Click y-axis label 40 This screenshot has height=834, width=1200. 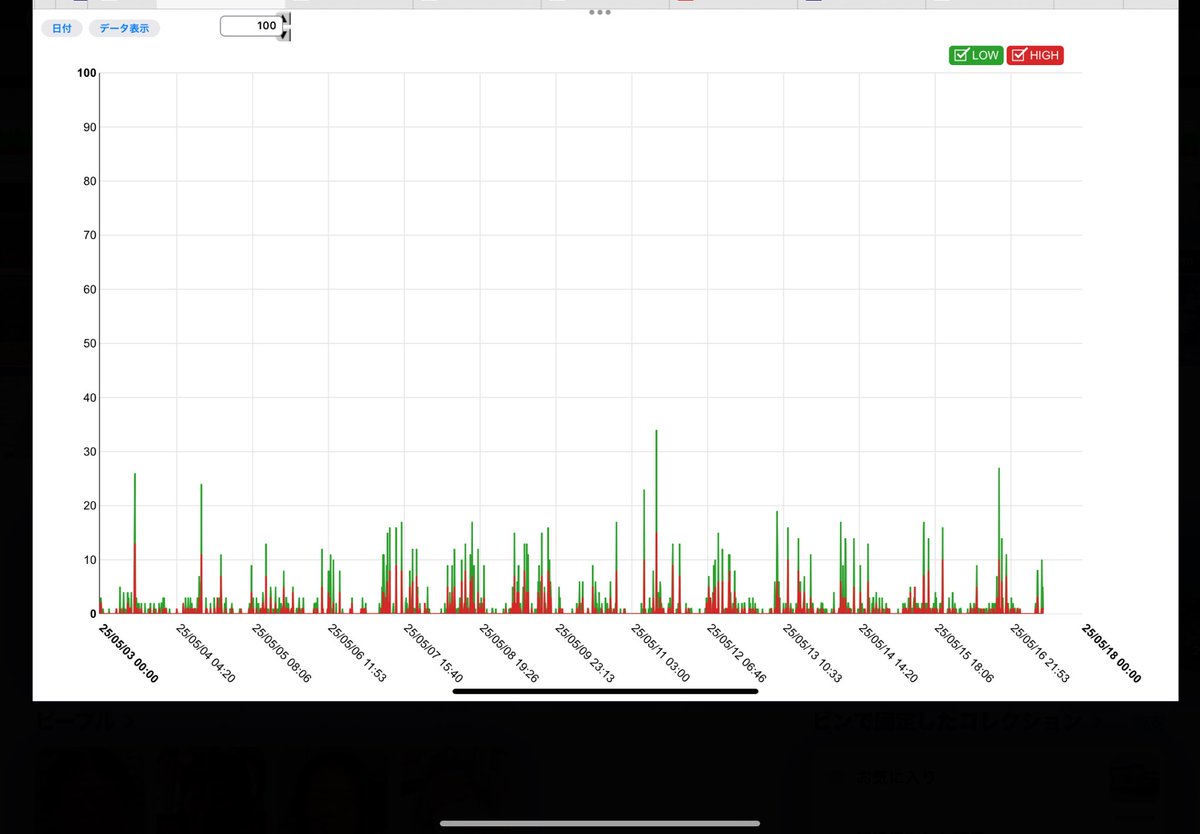(x=89, y=398)
